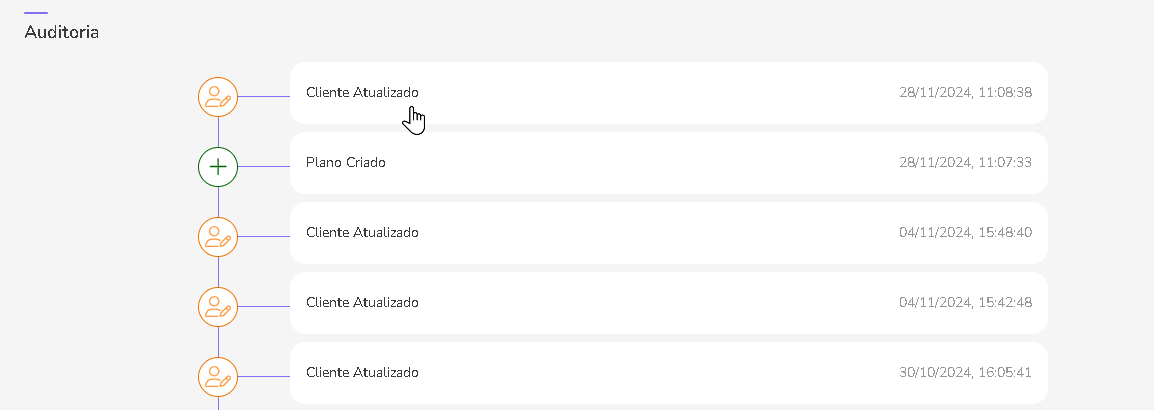Click the Auditoria section heading
This screenshot has width=1154, height=410.
click(61, 33)
